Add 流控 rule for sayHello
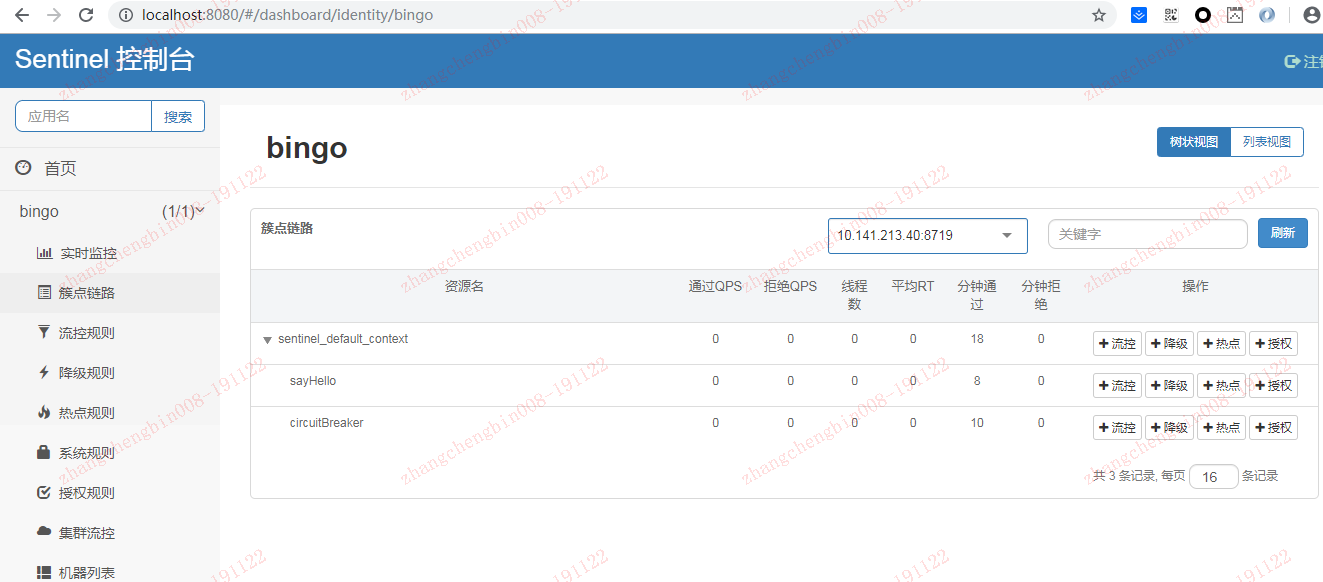Image resolution: width=1323 pixels, height=582 pixels. click(x=1117, y=386)
